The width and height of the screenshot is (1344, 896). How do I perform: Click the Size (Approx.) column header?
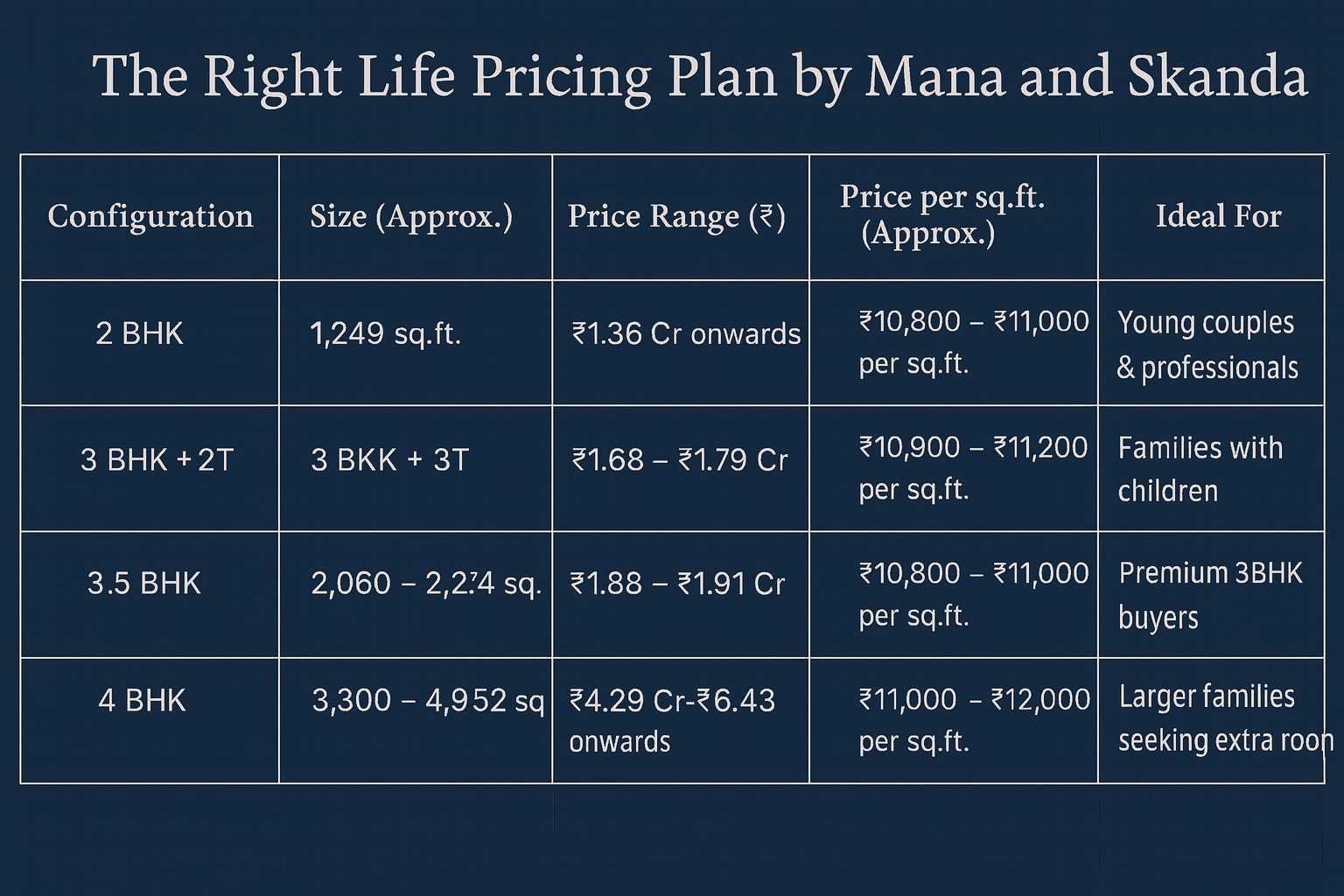click(x=411, y=216)
